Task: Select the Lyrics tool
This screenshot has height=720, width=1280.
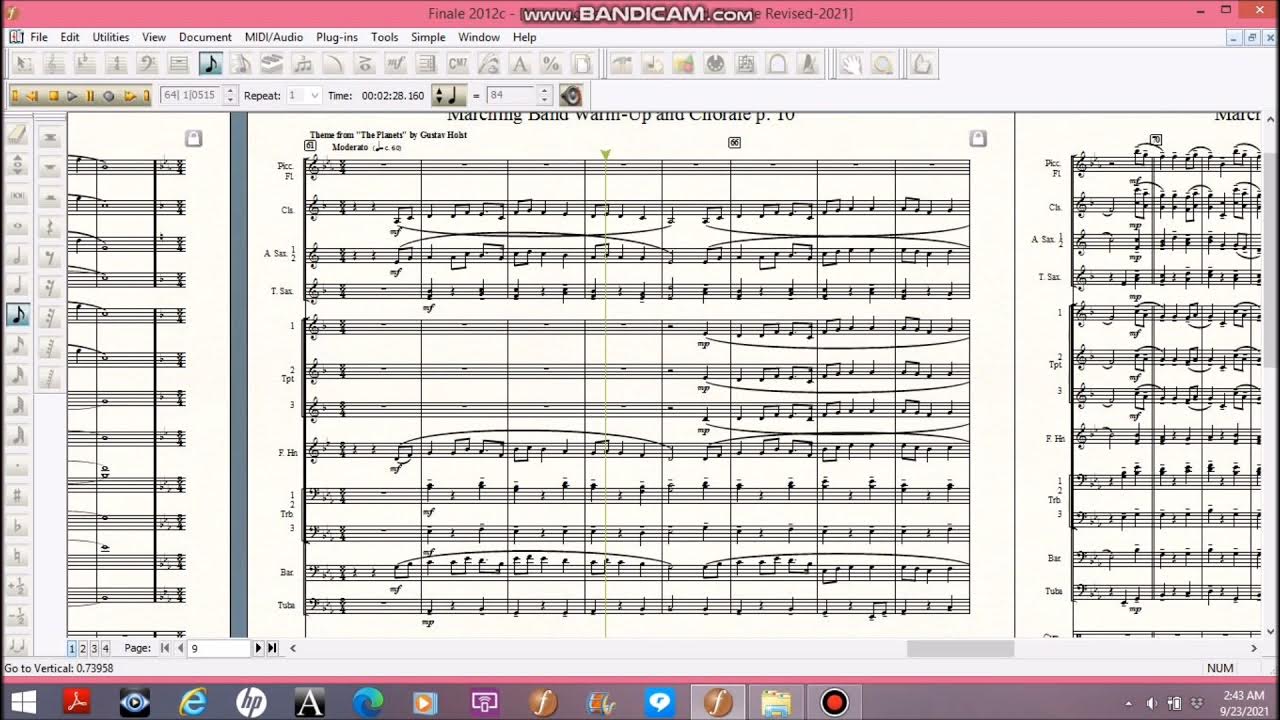Action: click(x=488, y=64)
